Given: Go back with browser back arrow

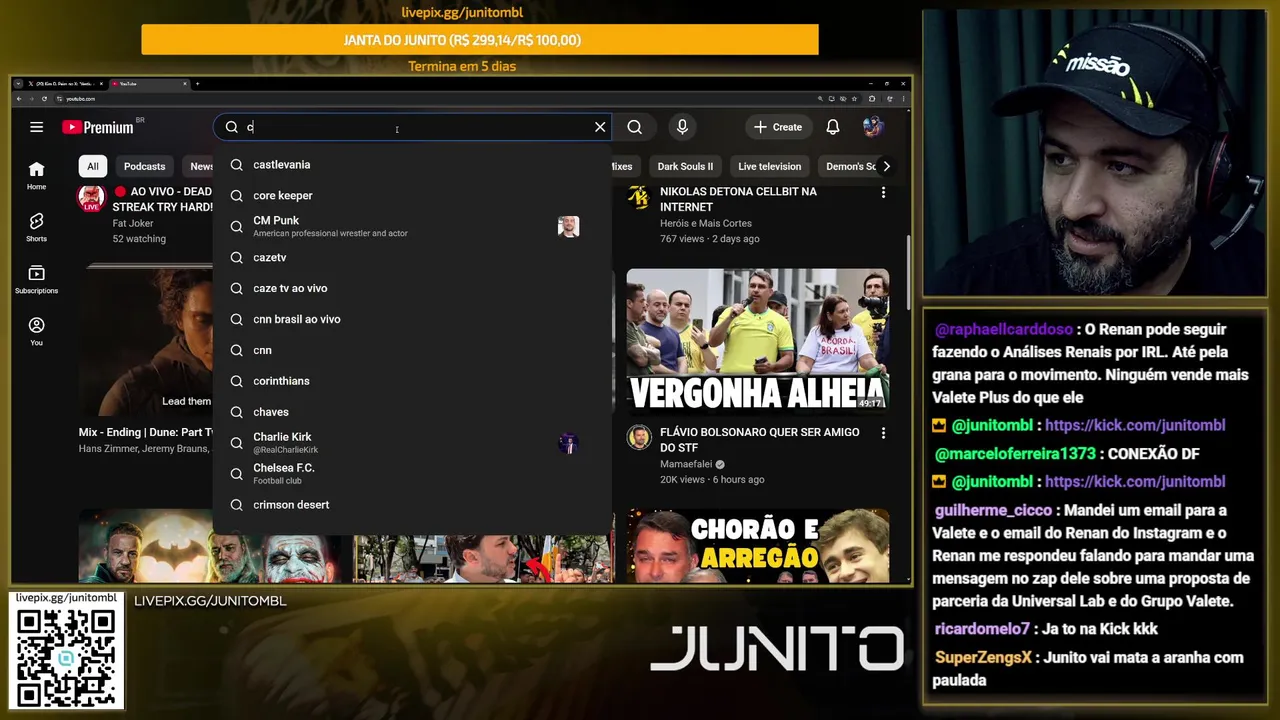Looking at the screenshot, I should (19, 99).
